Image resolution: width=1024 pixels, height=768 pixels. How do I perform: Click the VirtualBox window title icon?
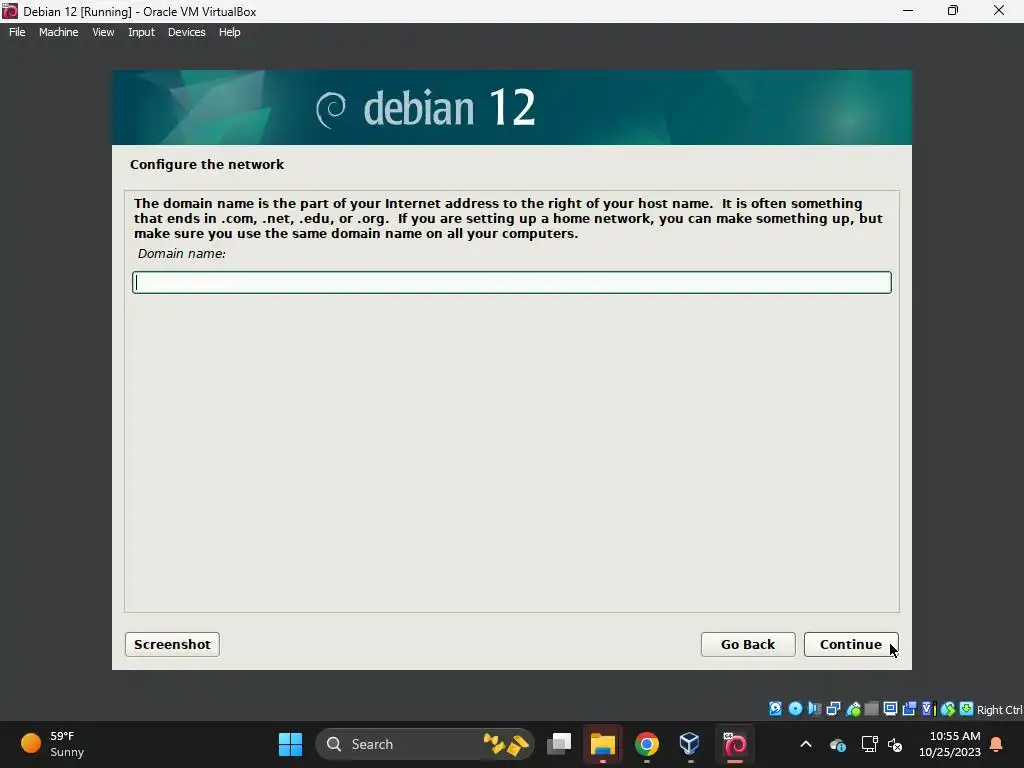(x=10, y=11)
